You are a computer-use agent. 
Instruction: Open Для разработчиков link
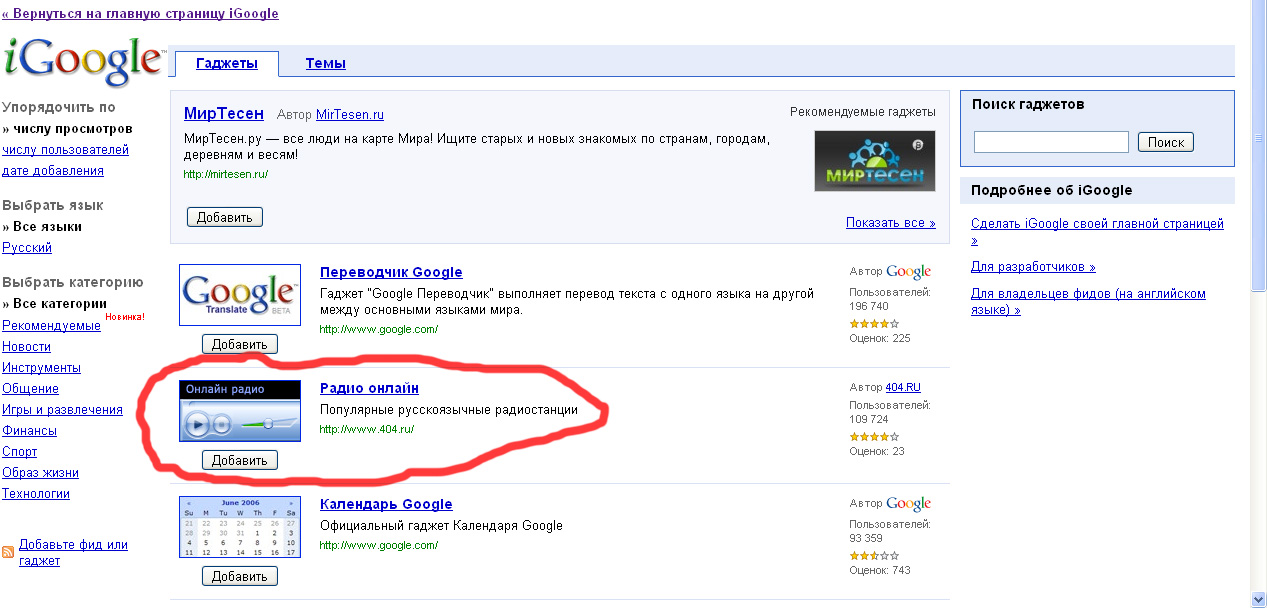click(x=1033, y=267)
